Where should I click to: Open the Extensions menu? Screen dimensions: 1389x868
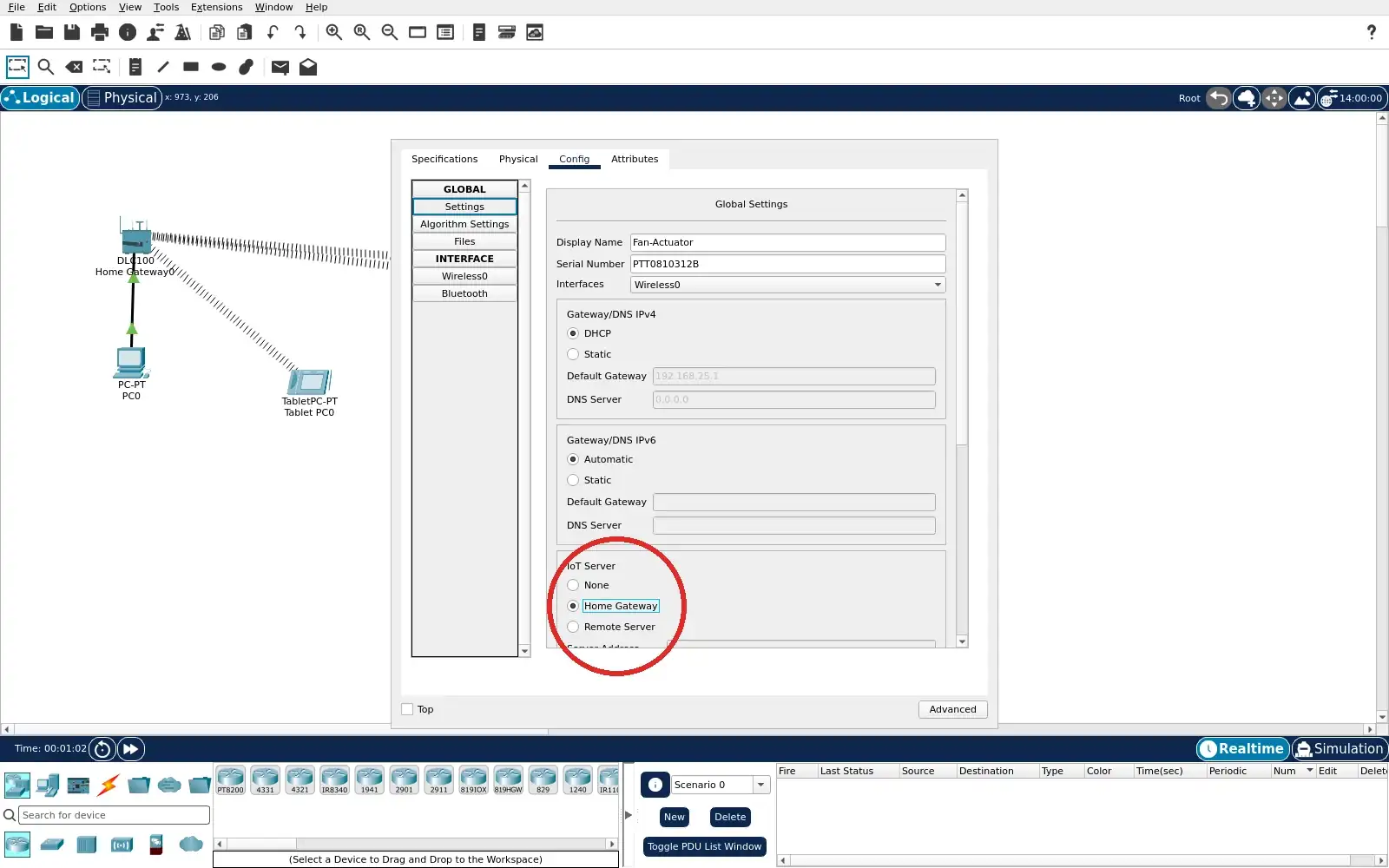(x=216, y=7)
